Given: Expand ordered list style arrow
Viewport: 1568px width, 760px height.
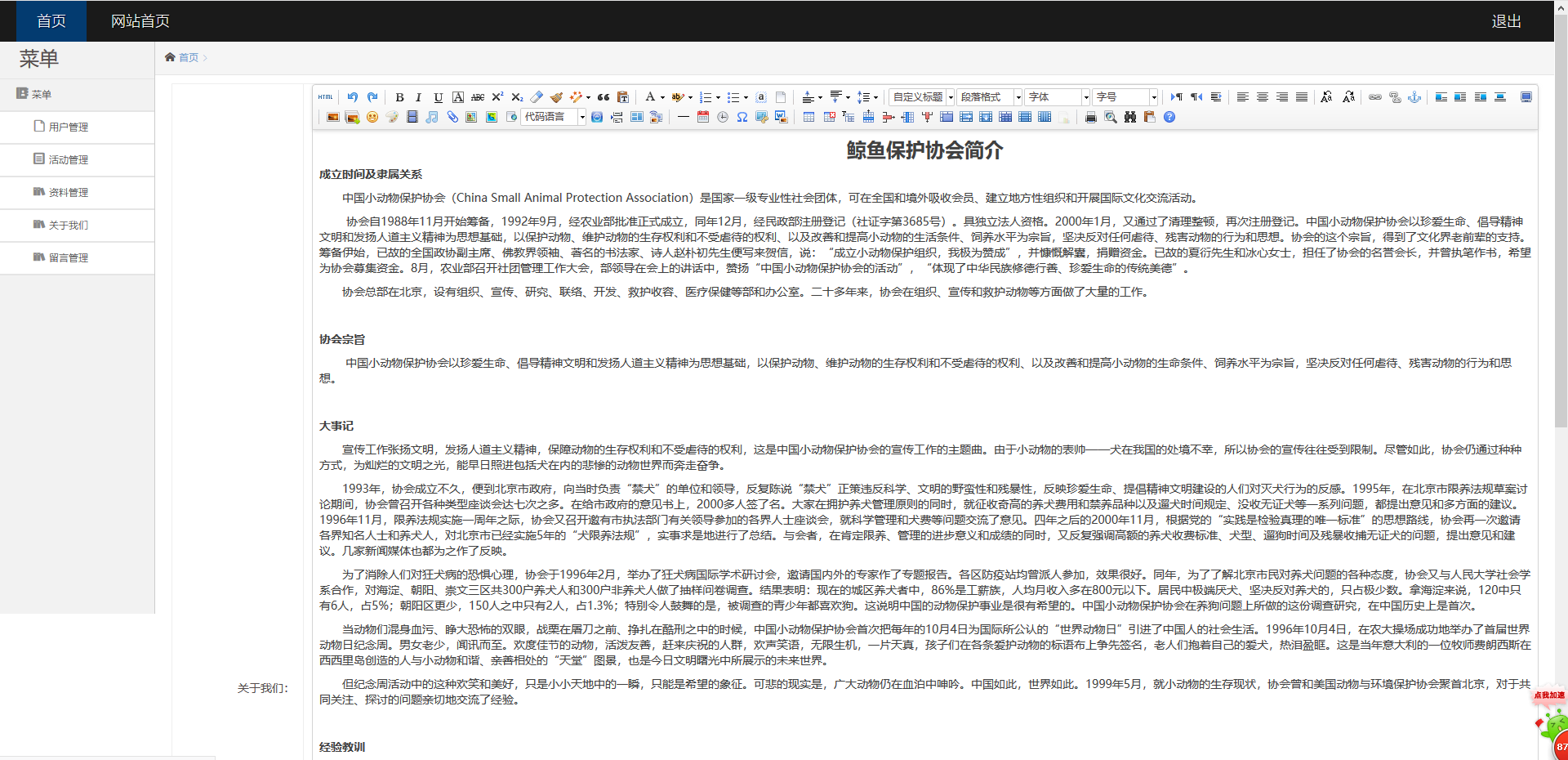Looking at the screenshot, I should 719,97.
